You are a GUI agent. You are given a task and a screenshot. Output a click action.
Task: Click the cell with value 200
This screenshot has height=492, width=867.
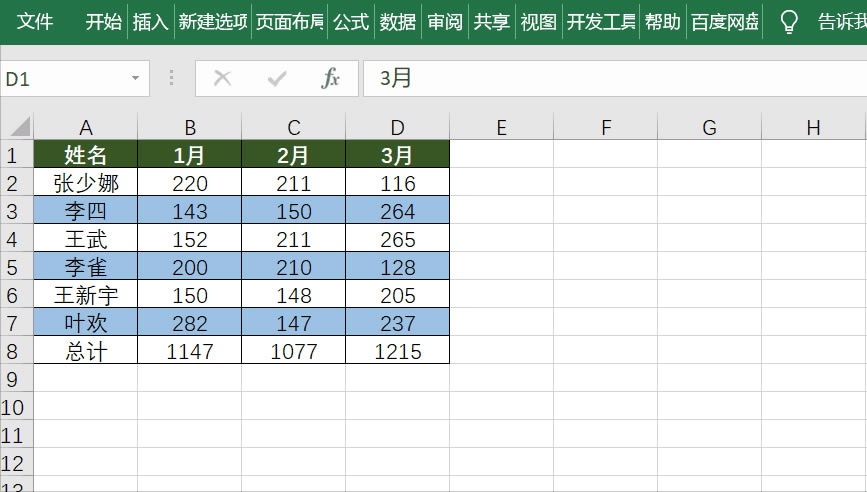[x=190, y=267]
